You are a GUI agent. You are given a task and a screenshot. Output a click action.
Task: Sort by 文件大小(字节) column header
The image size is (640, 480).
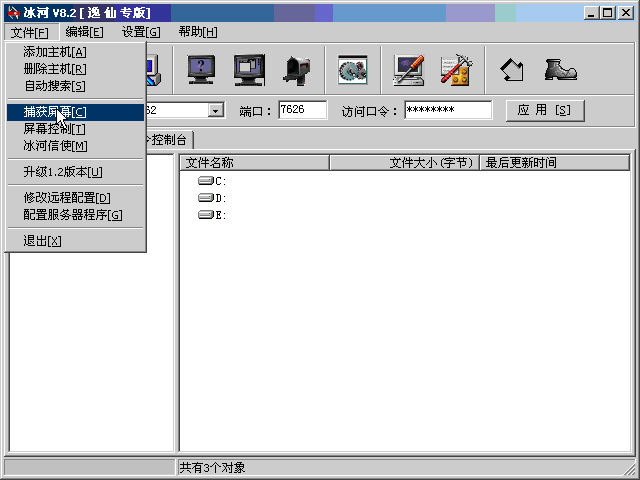click(x=404, y=162)
